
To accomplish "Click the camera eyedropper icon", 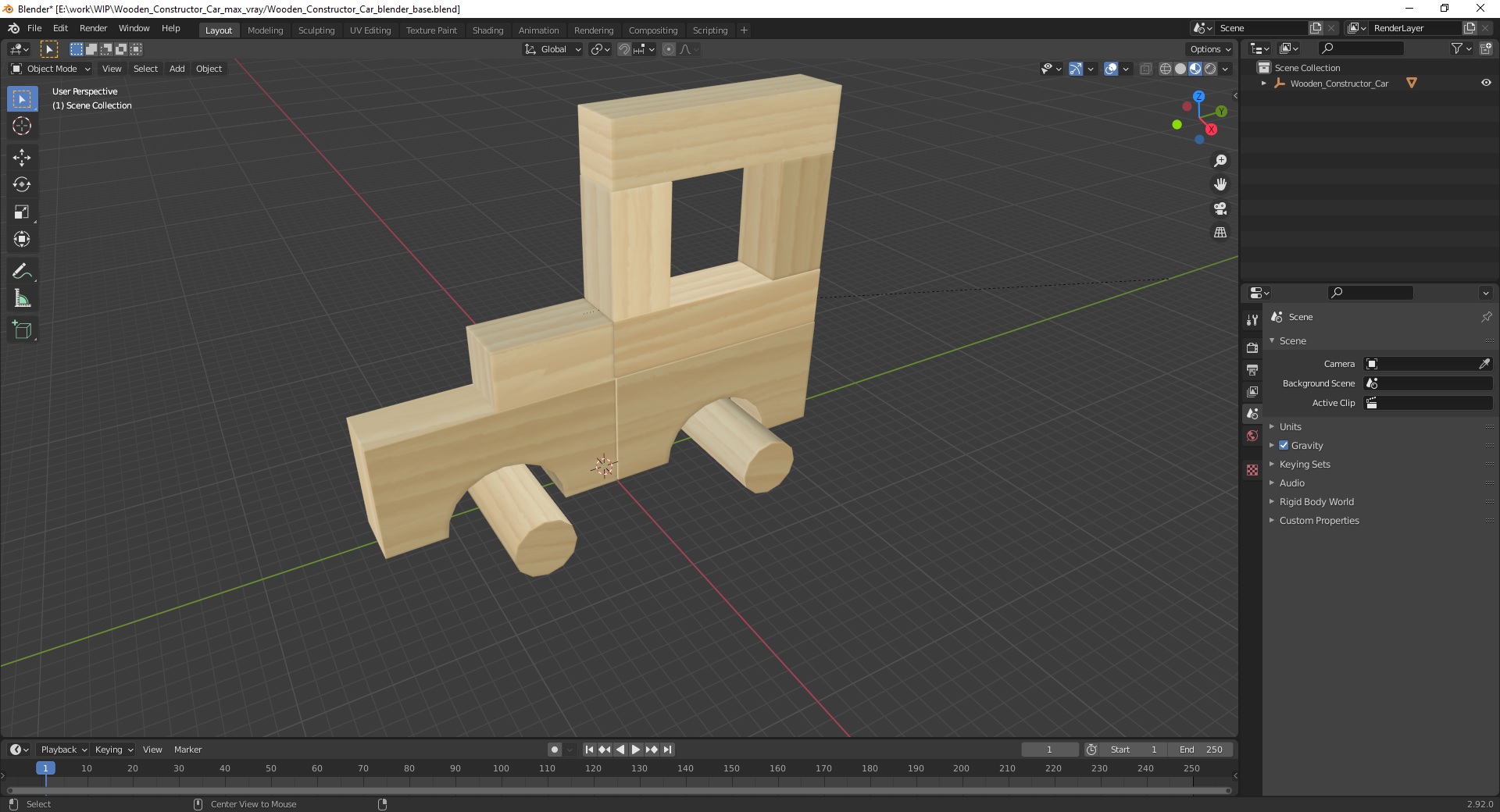I will pyautogui.click(x=1484, y=364).
